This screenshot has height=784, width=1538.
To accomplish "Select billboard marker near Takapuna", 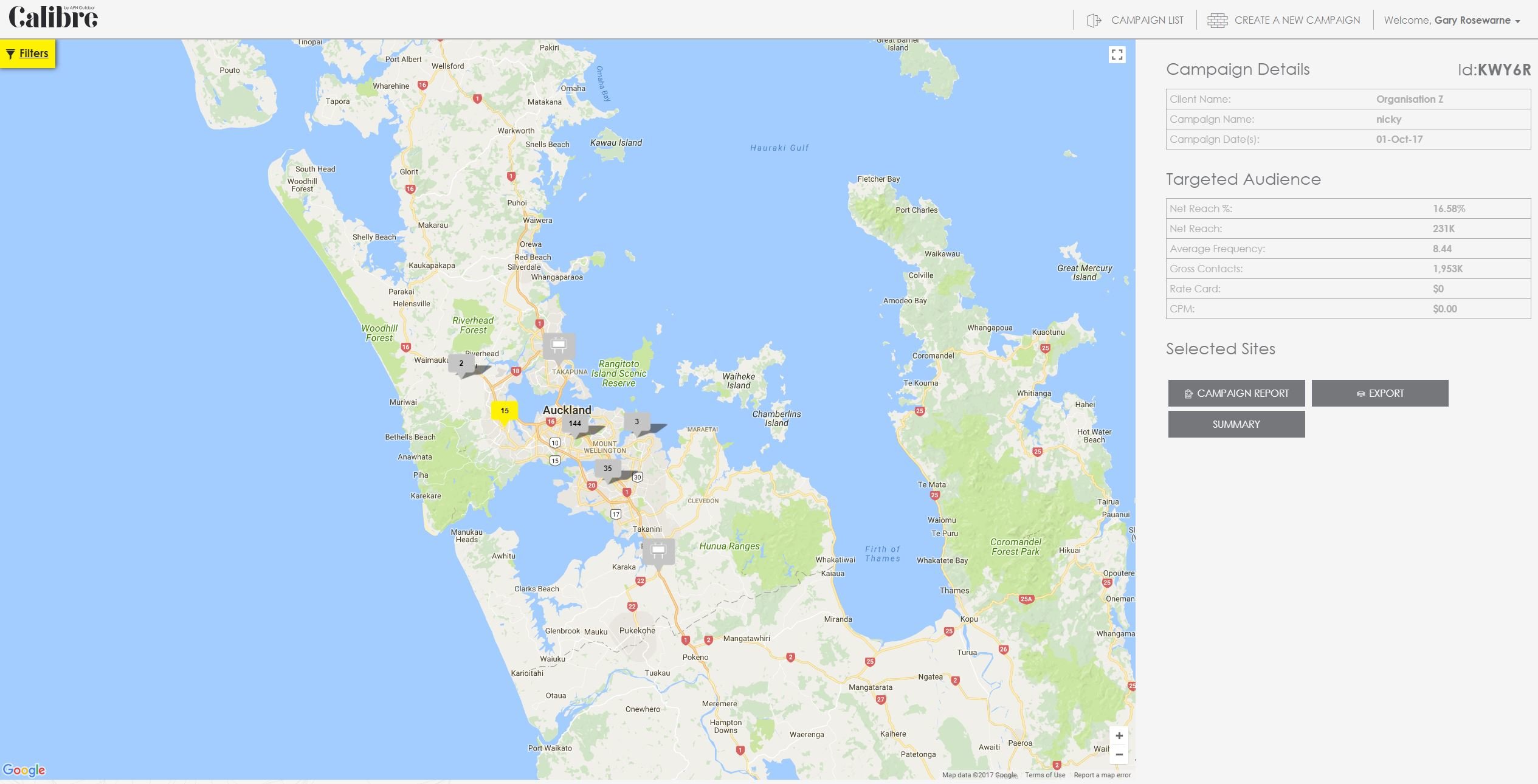I will pos(558,346).
